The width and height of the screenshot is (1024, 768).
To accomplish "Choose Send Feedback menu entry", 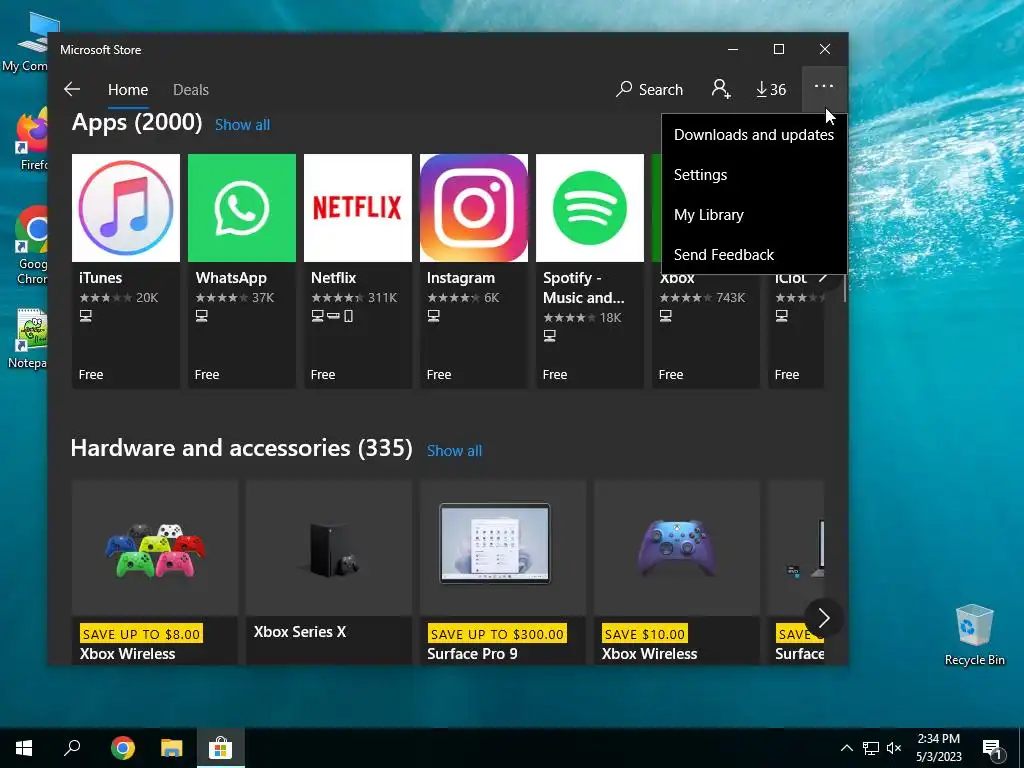I will (754, 254).
